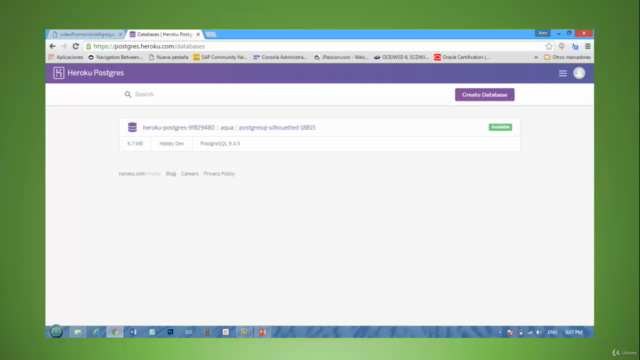Screen dimensions: 640x360
Task: Click the Nueva pestaña bookmark
Action: [168, 57]
